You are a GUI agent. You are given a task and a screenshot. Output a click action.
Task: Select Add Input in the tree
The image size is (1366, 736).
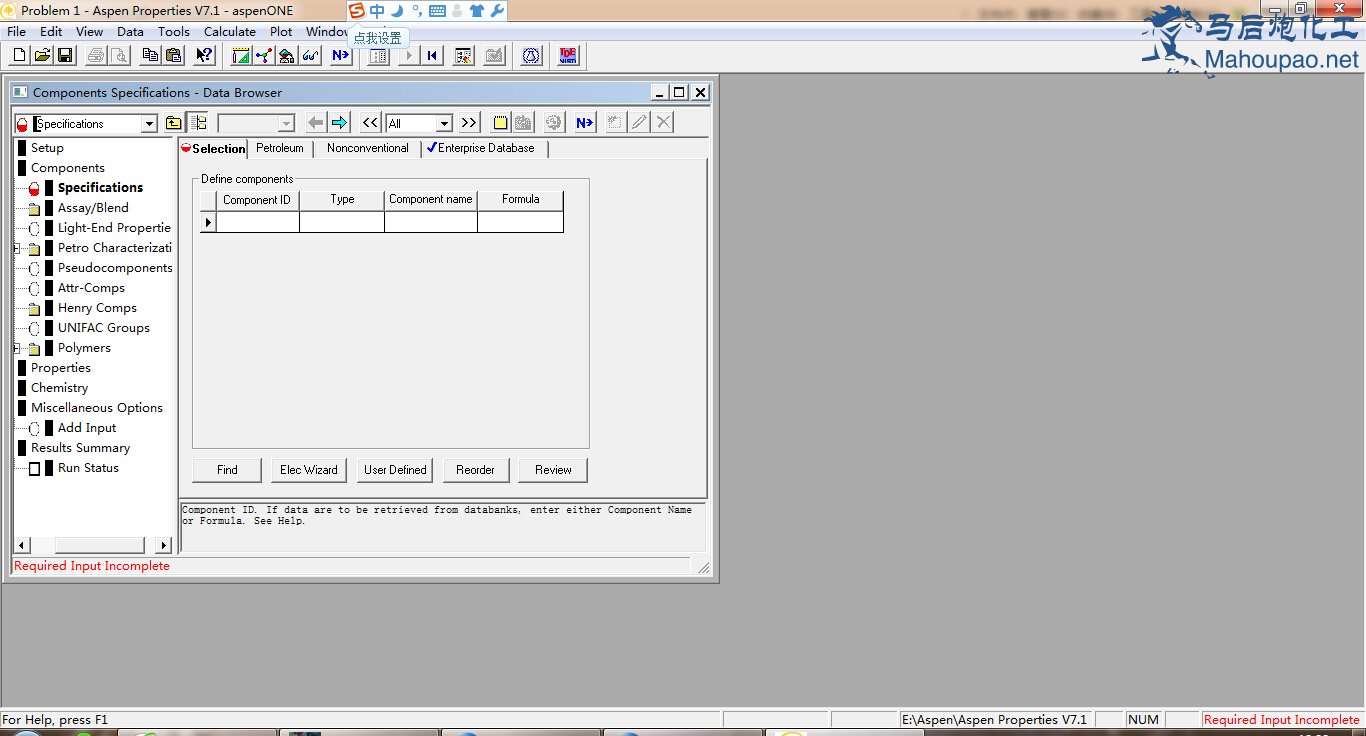tap(87, 428)
